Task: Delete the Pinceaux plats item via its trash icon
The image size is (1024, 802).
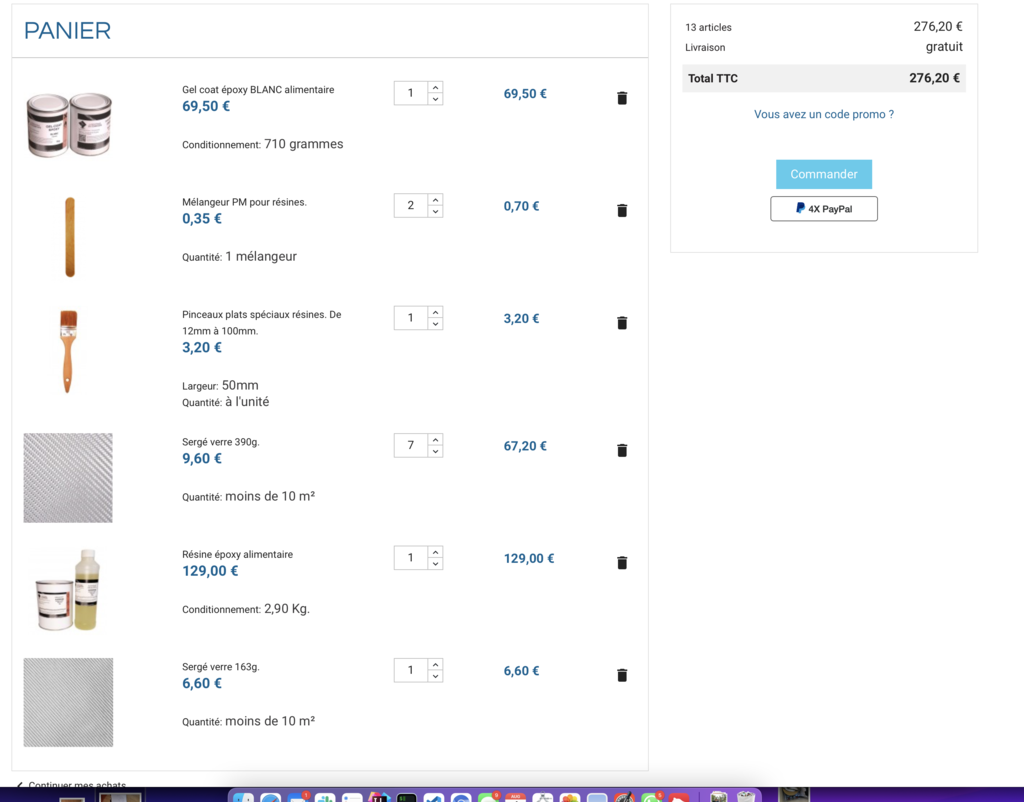Action: pos(622,323)
